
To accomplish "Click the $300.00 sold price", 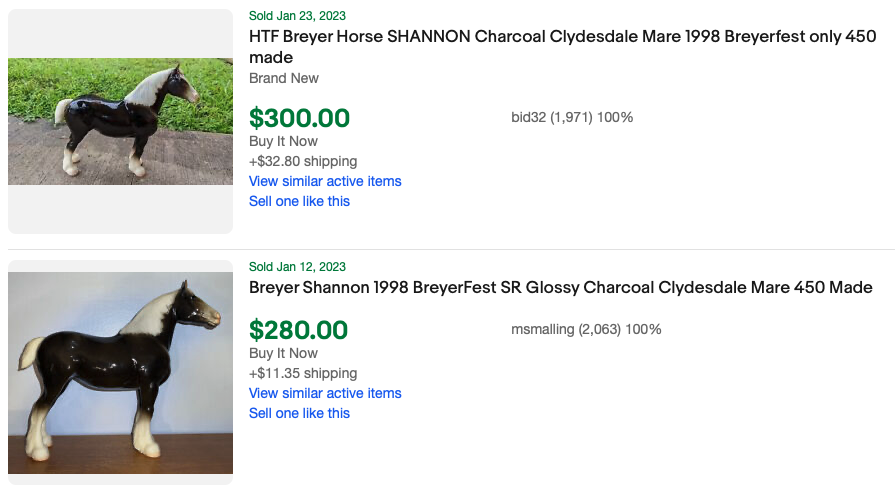I will (x=299, y=118).
